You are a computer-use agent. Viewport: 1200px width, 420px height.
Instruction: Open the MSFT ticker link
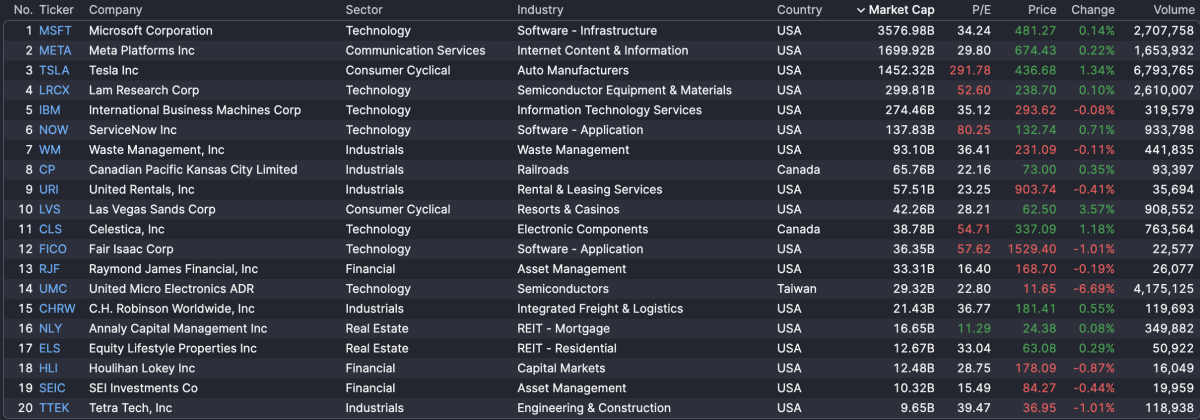pos(55,31)
